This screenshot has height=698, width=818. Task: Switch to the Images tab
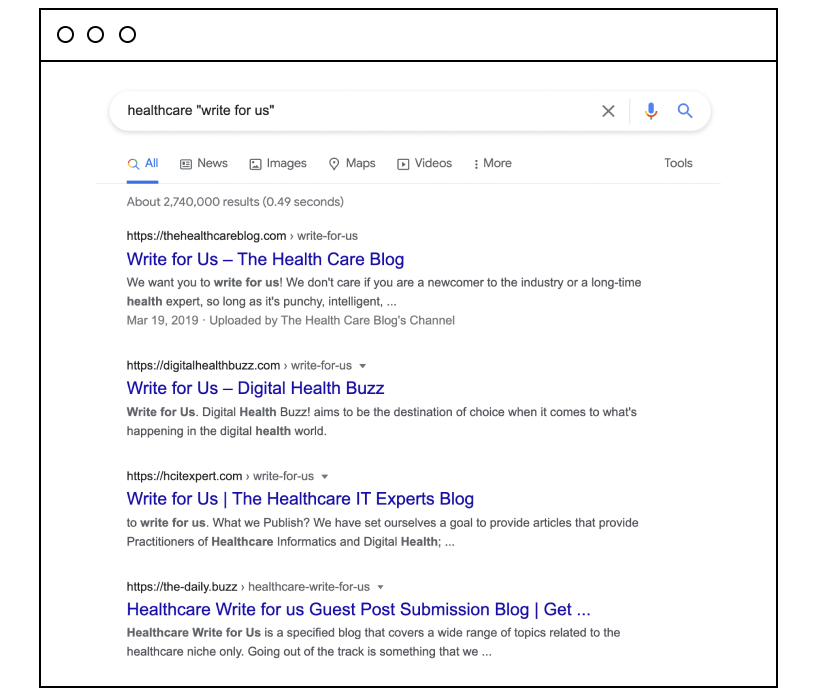(278, 164)
